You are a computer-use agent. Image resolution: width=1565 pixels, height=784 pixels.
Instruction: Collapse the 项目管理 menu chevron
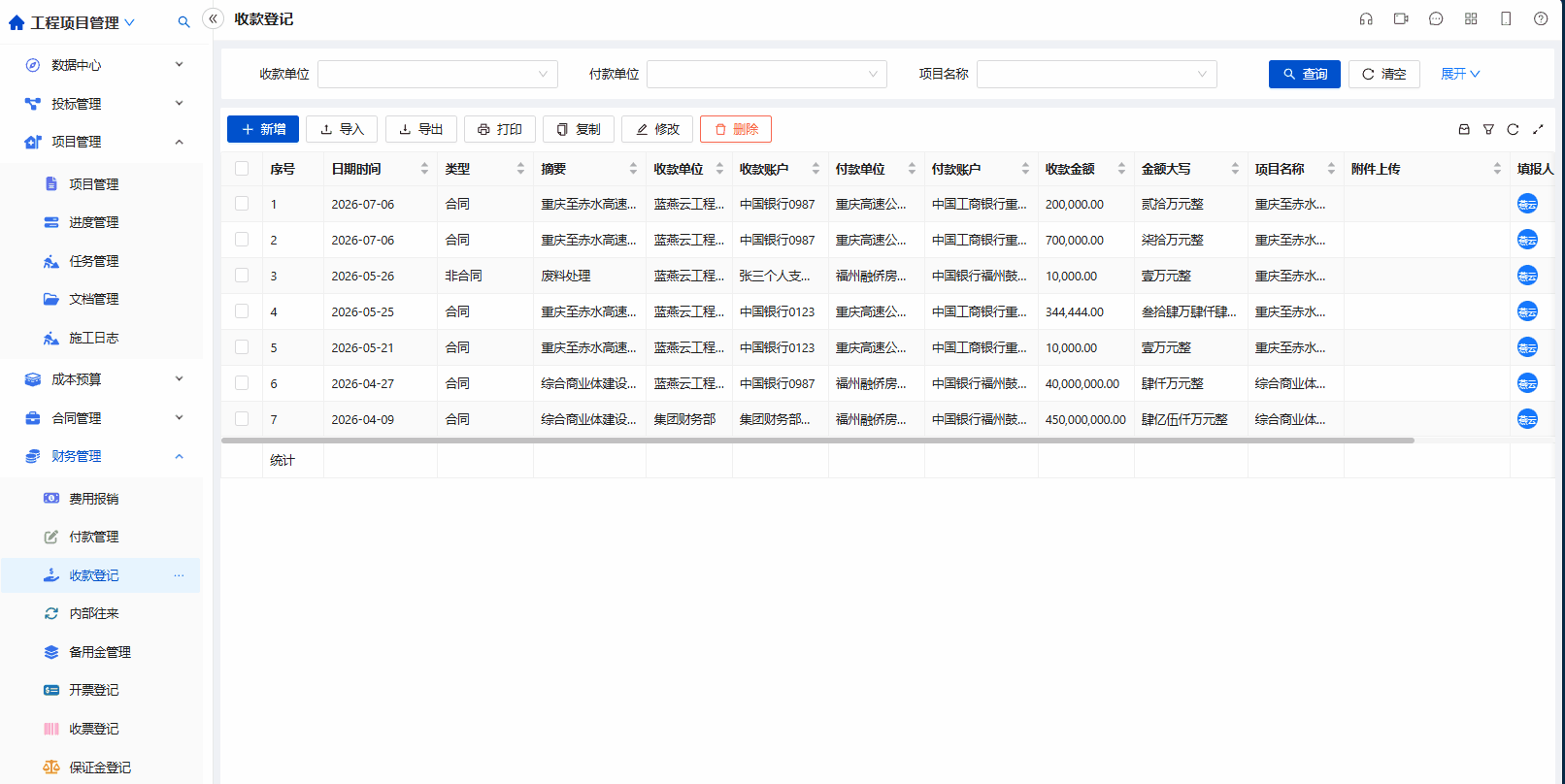click(x=179, y=142)
